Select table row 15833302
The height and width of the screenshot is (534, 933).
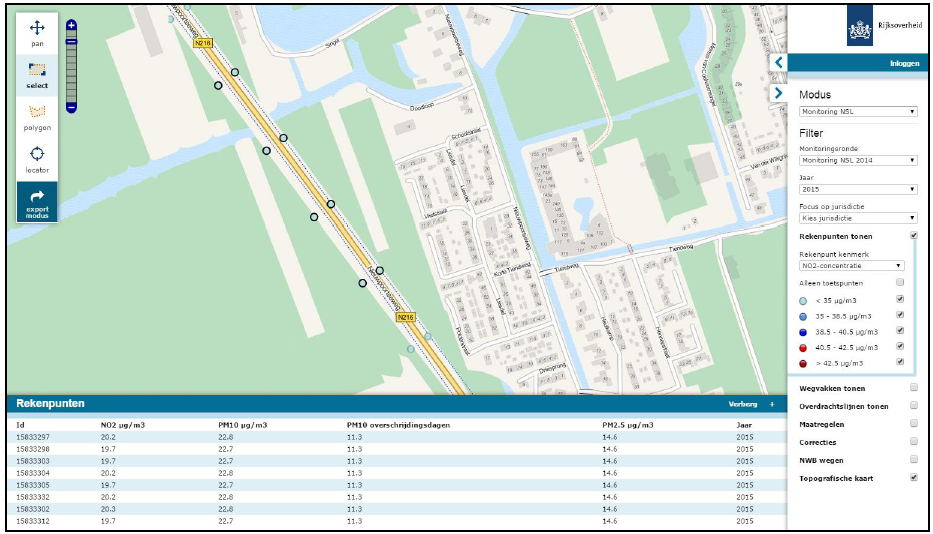[396, 509]
